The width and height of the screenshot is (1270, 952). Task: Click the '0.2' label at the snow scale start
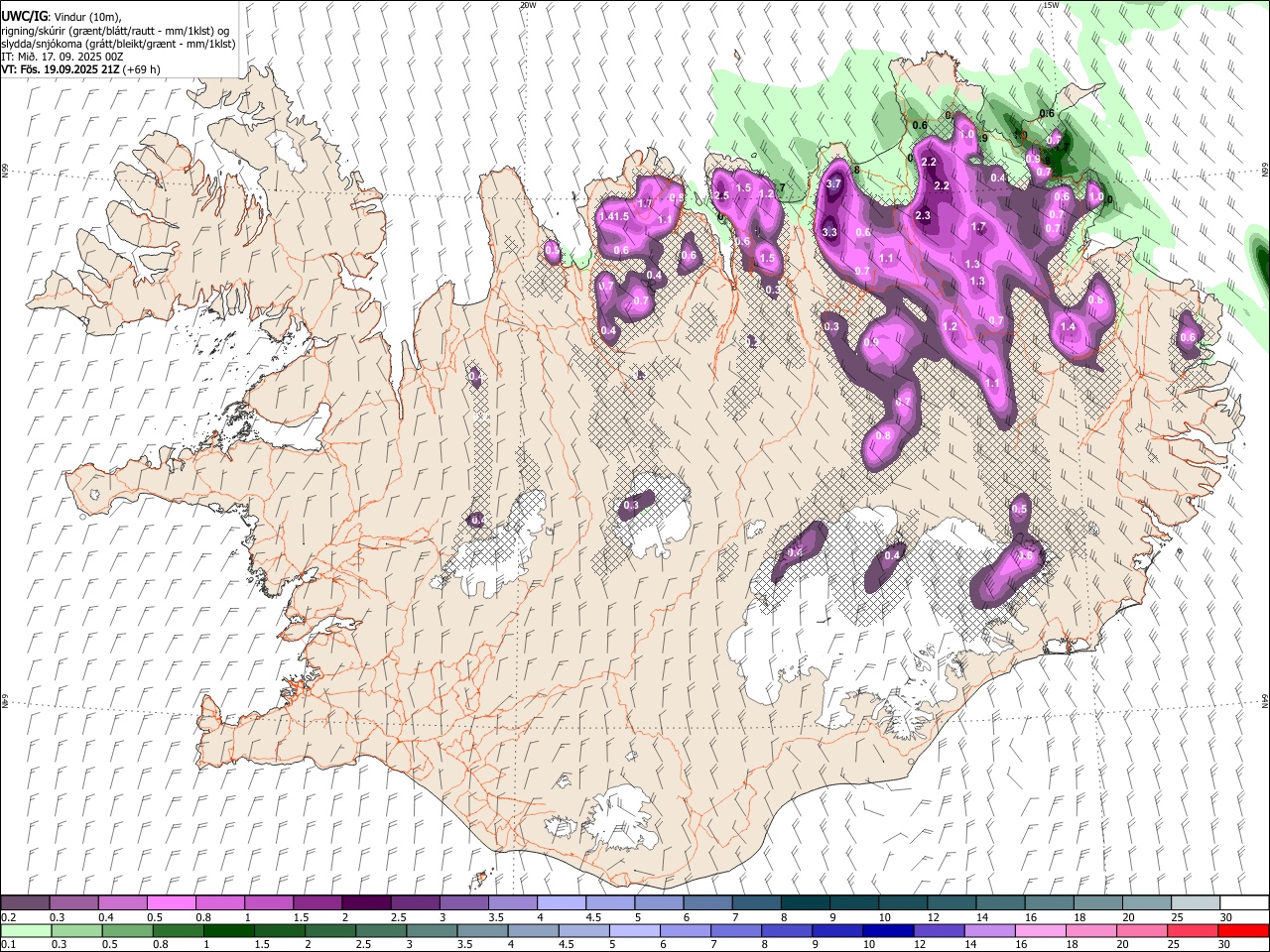pos(8,917)
